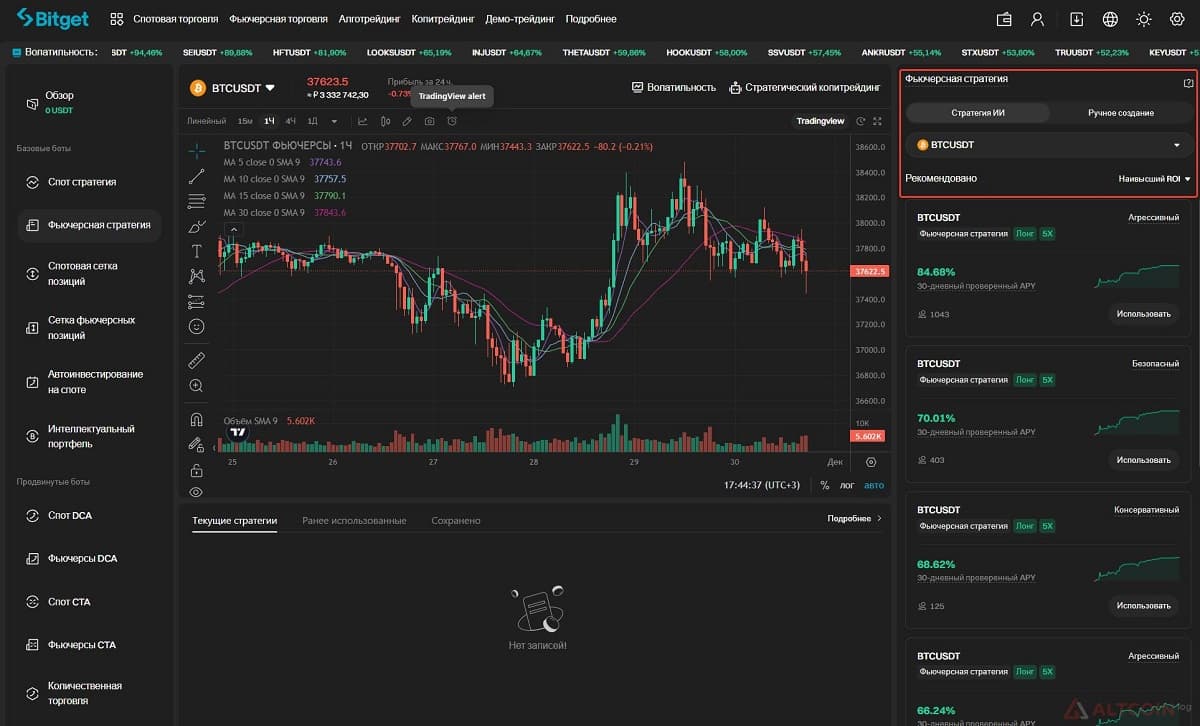Toggle stay in drawing mode

(x=196, y=445)
